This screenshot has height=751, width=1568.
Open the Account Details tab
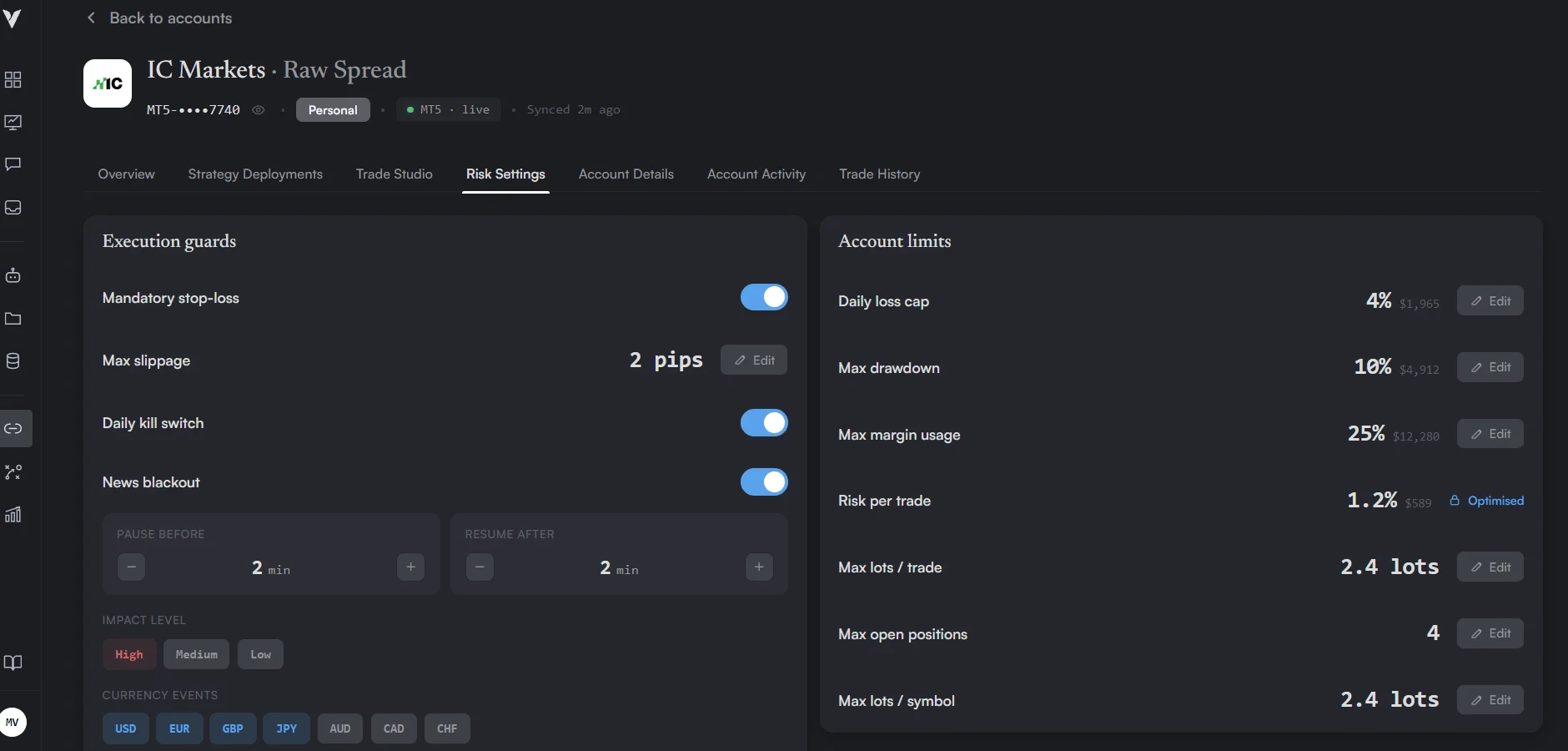click(x=626, y=174)
